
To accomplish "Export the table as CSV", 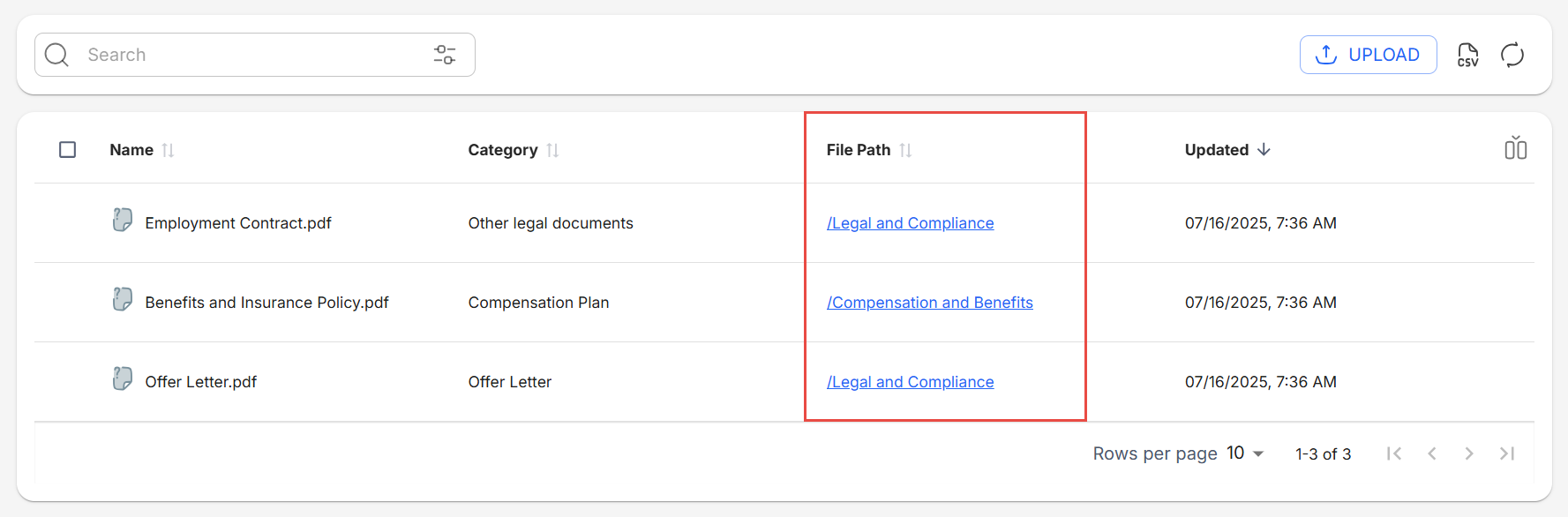I will (1467, 55).
